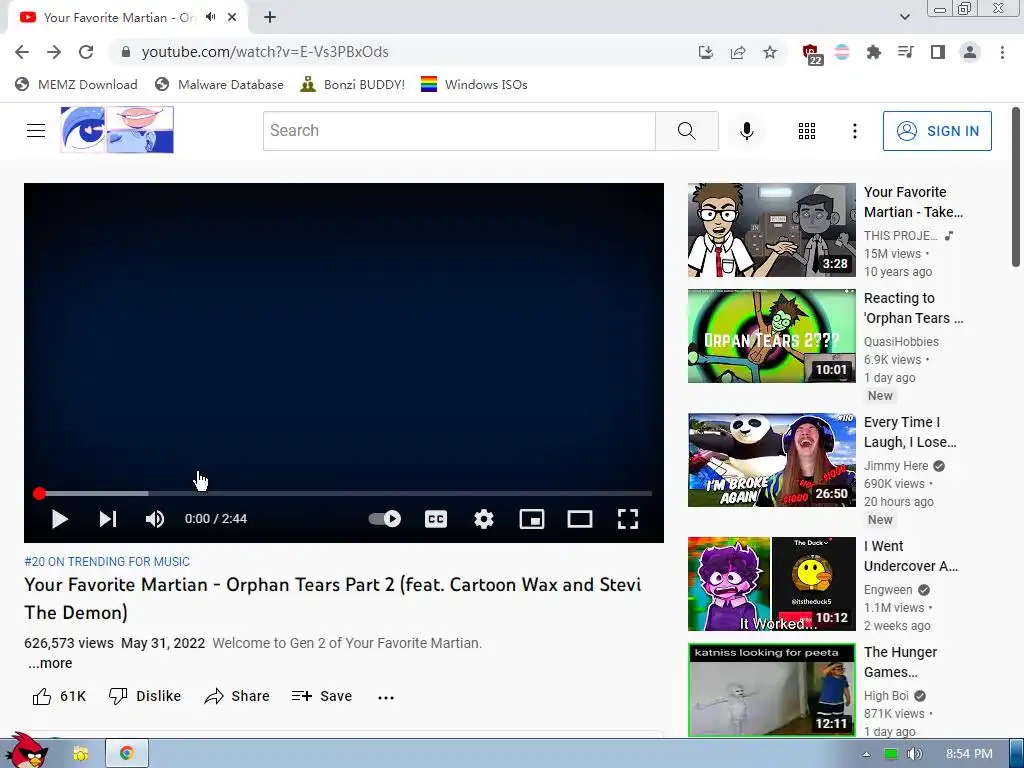The height and width of the screenshot is (768, 1024).
Task: Toggle the autoplay switch
Action: 385,519
